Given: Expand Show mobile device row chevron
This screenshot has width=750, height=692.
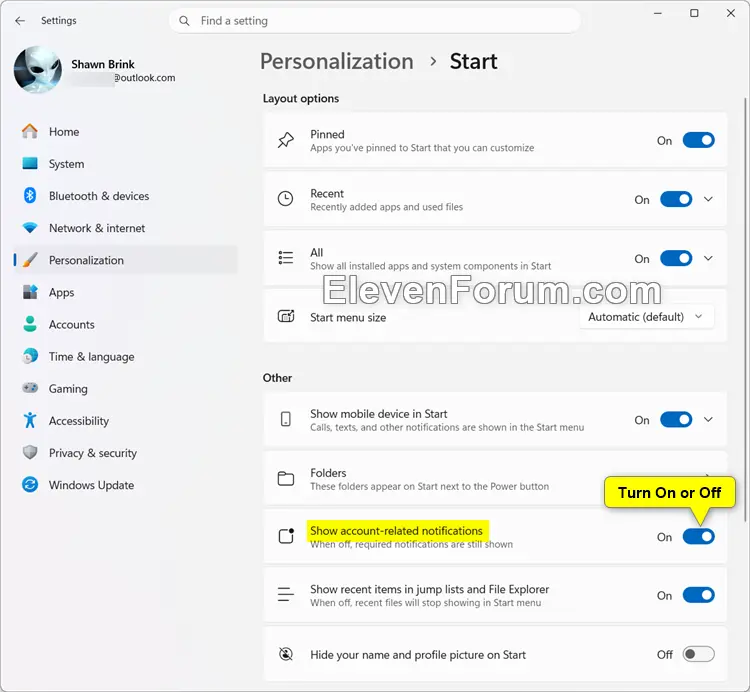Looking at the screenshot, I should pos(708,419).
